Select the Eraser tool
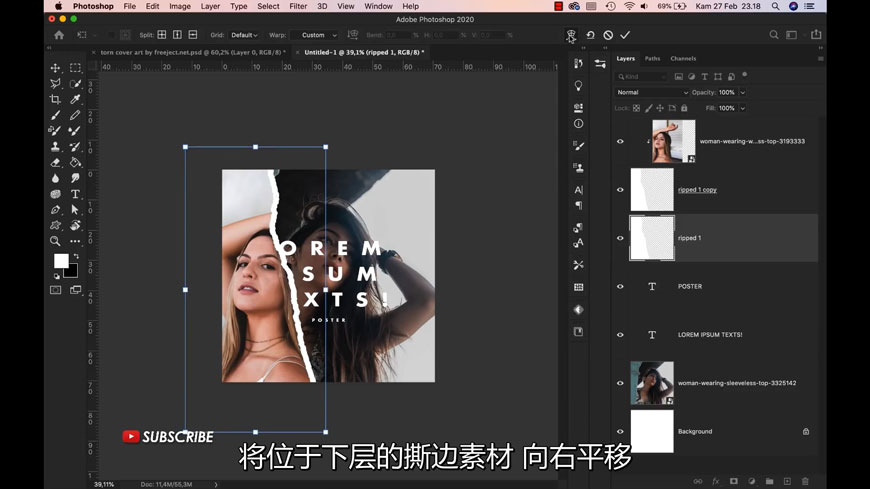 55,163
